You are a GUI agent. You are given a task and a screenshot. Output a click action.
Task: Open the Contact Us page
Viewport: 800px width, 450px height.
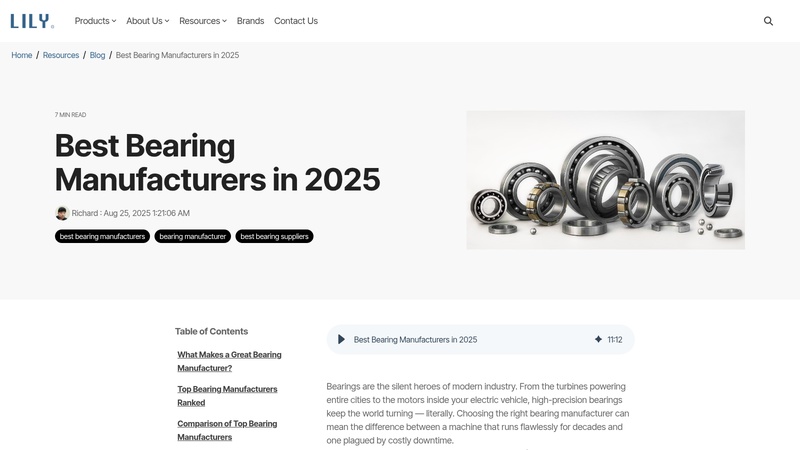(296, 21)
